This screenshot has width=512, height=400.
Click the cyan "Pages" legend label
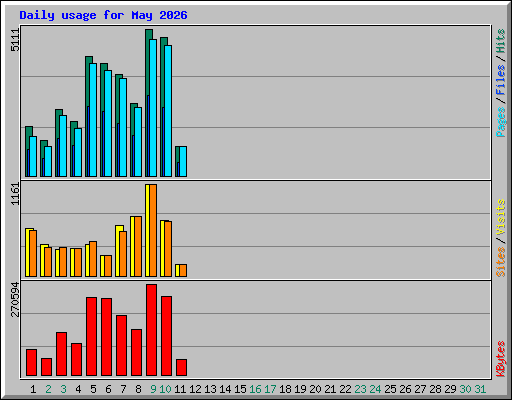coord(501,122)
